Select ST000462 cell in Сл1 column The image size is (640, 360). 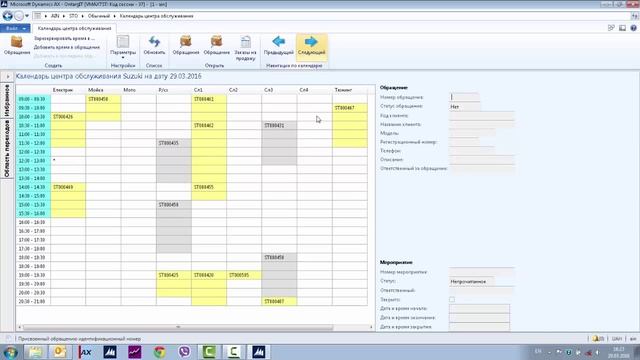(x=209, y=125)
